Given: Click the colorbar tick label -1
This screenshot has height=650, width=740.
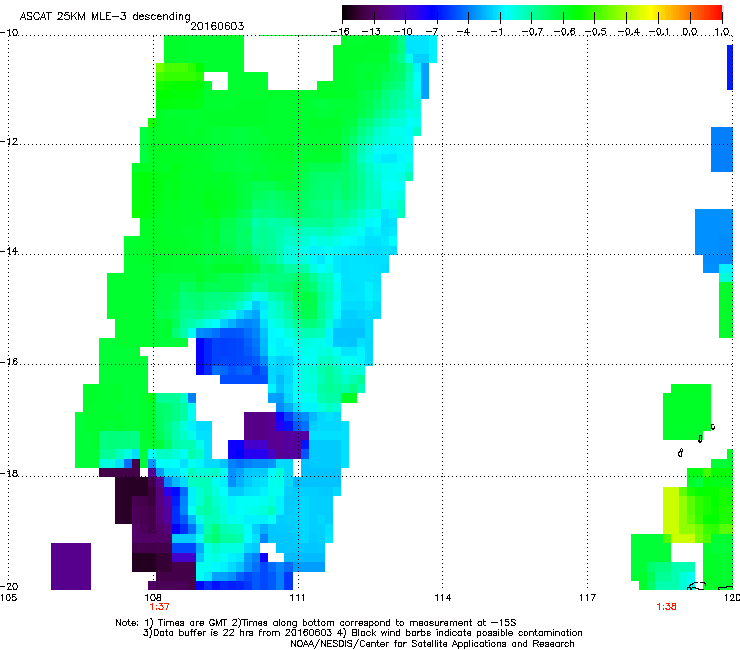Looking at the screenshot, I should click(x=496, y=32).
